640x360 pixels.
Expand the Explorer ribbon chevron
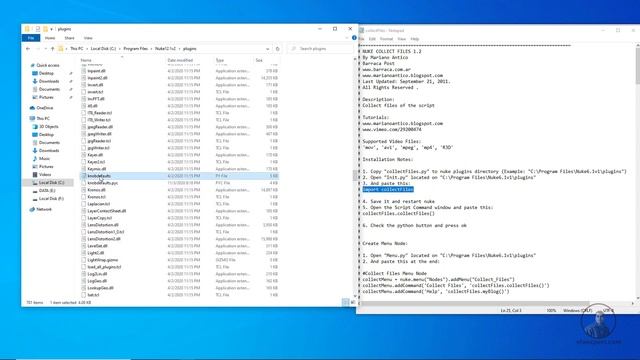pos(347,38)
